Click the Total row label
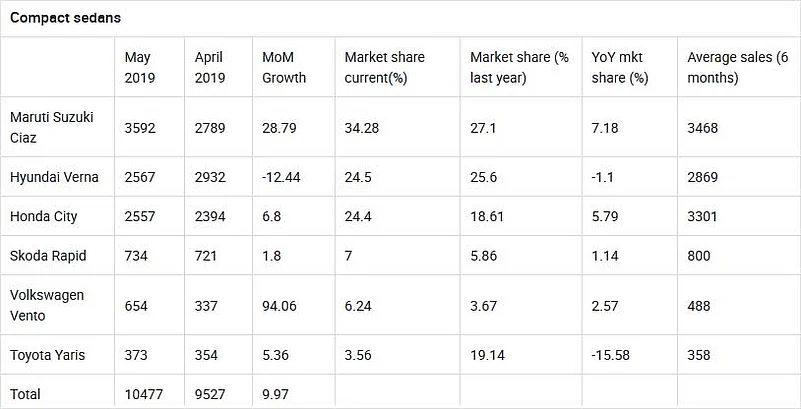801x409 pixels. point(25,393)
